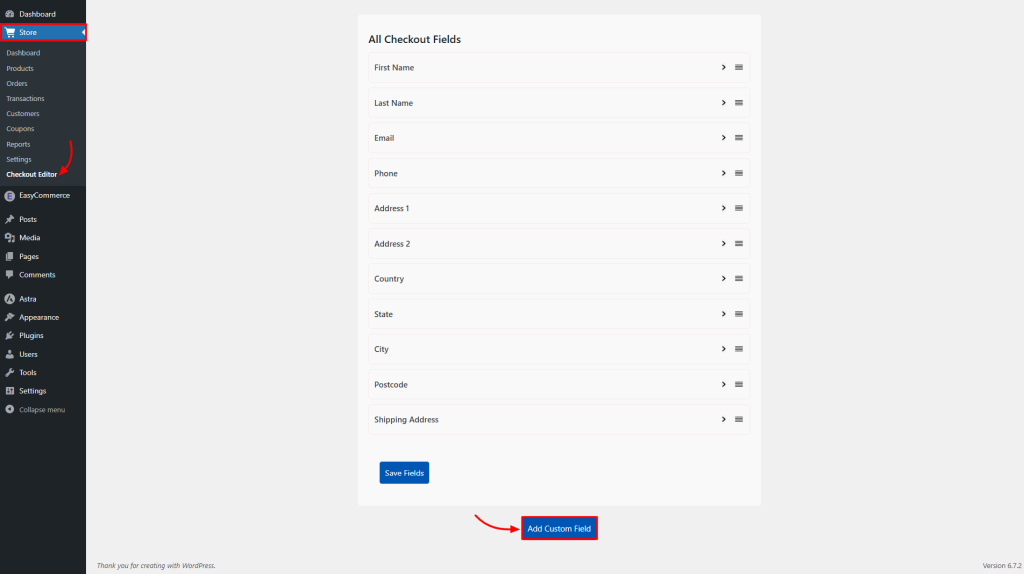1024x574 pixels.
Task: Click the Pages document icon
Action: tap(10, 257)
